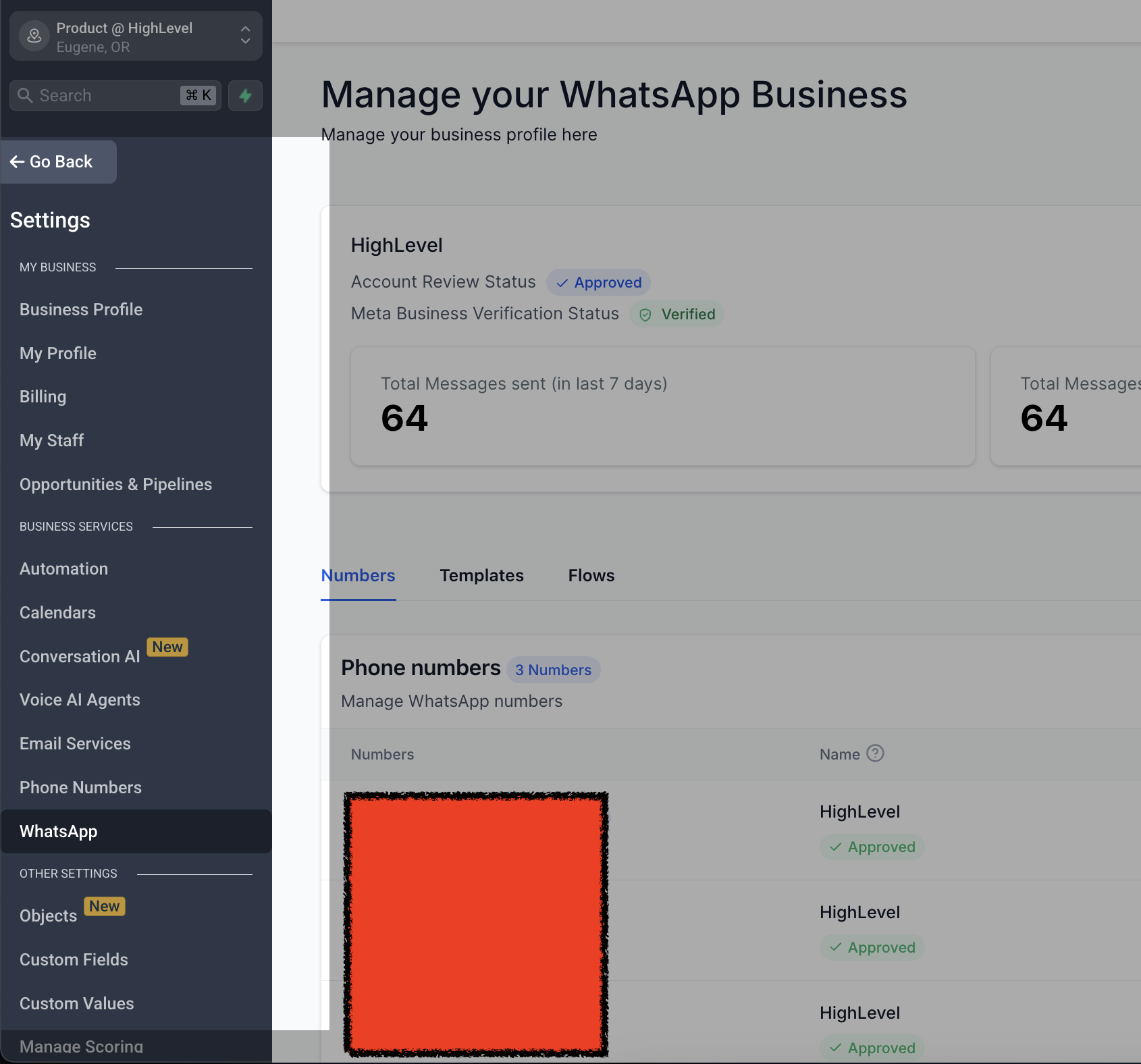This screenshot has height=1064, width=1141.
Task: Open Phone Numbers settings
Action: click(x=81, y=788)
